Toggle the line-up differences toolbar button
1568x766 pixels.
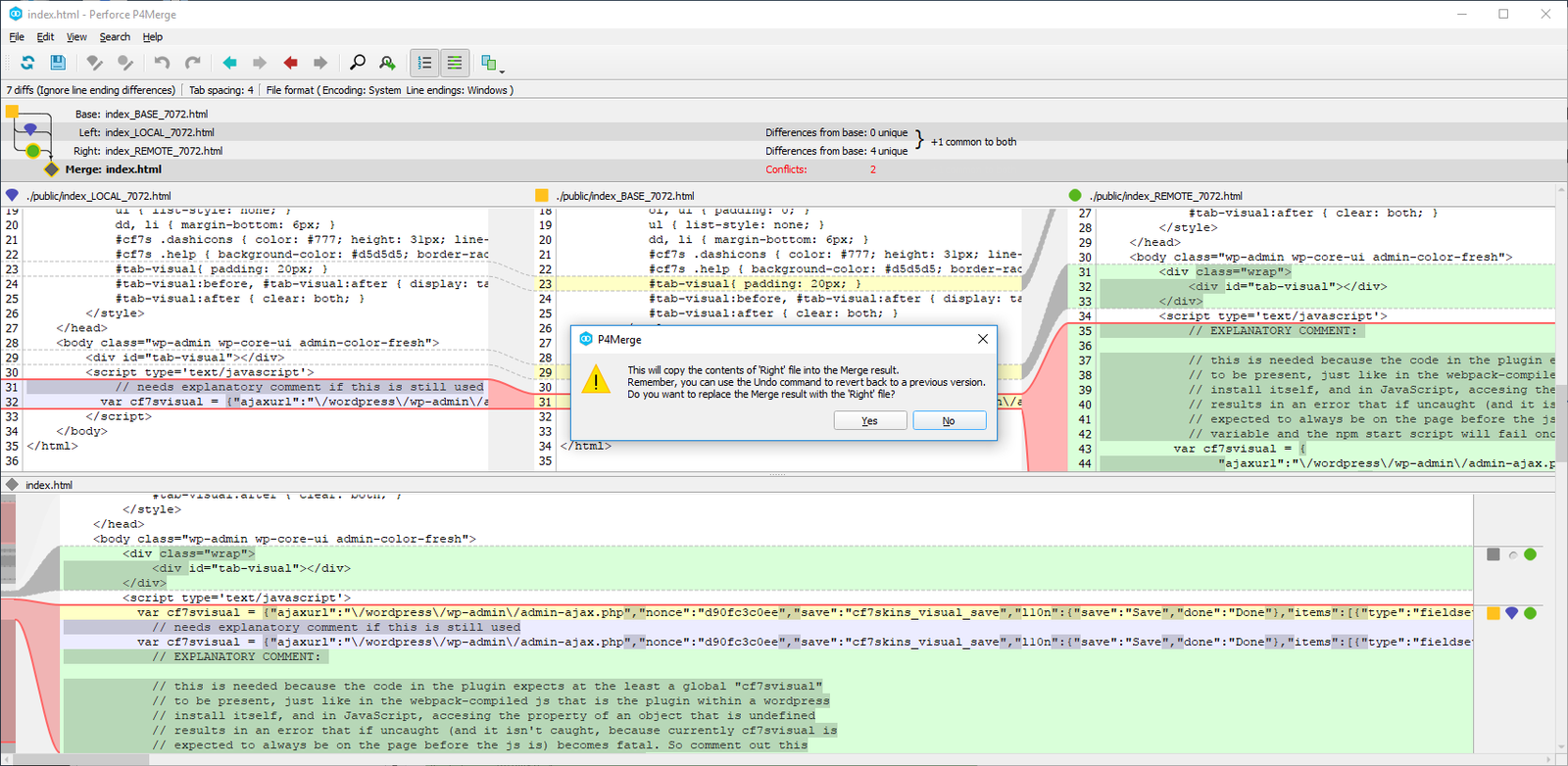point(455,63)
